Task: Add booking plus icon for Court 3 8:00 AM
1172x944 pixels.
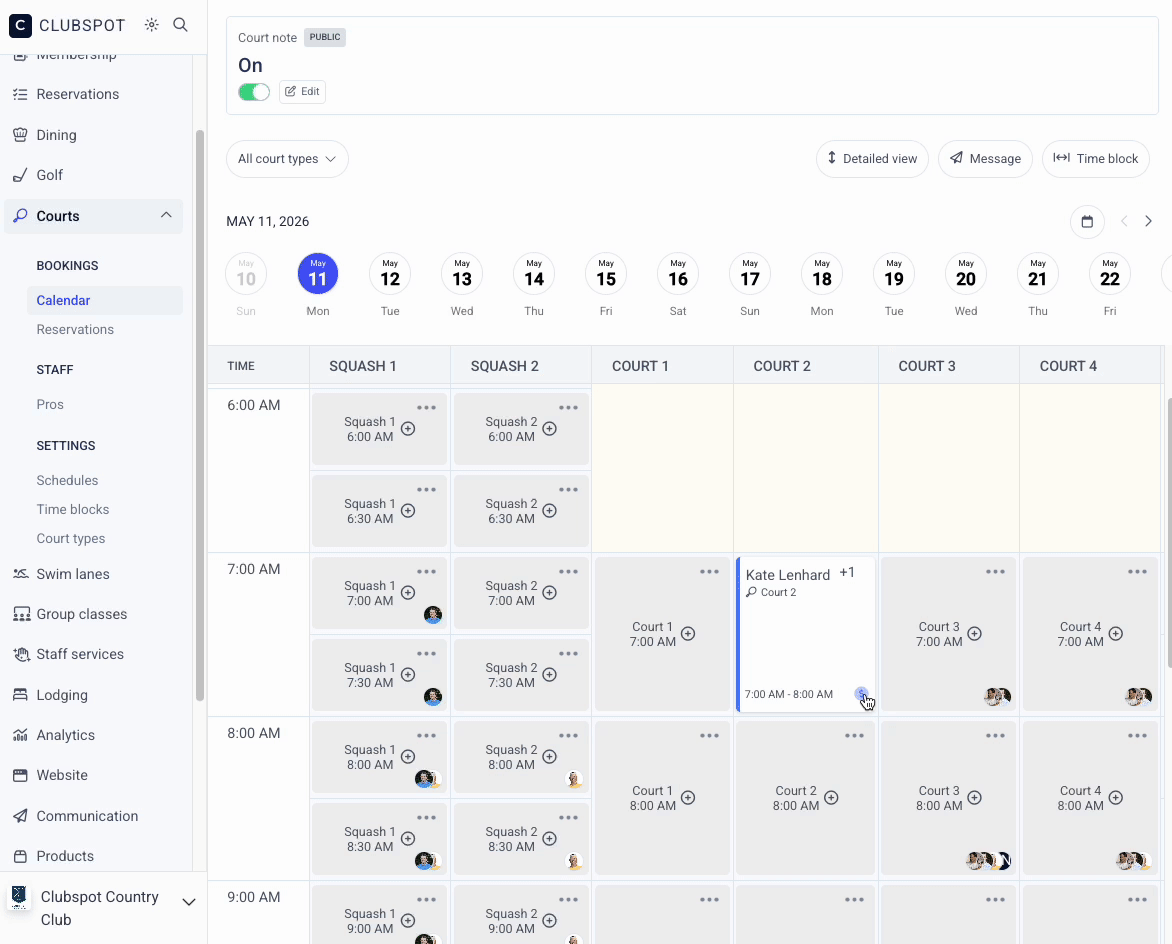Action: (975, 798)
